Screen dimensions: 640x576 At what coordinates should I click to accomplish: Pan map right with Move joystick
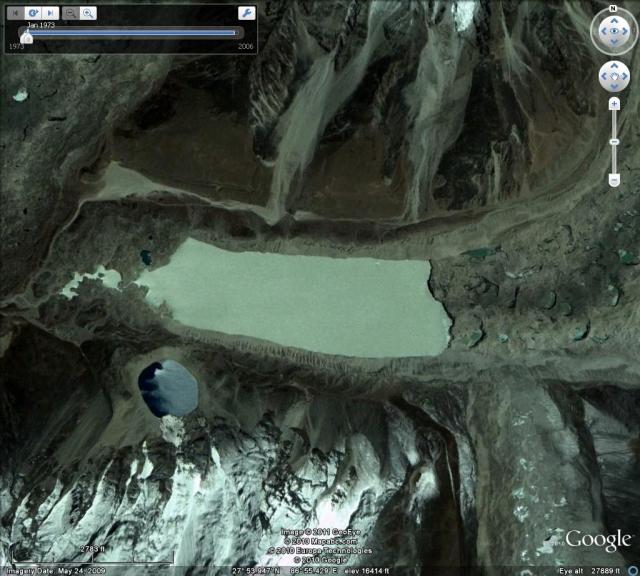pyautogui.click(x=624, y=77)
